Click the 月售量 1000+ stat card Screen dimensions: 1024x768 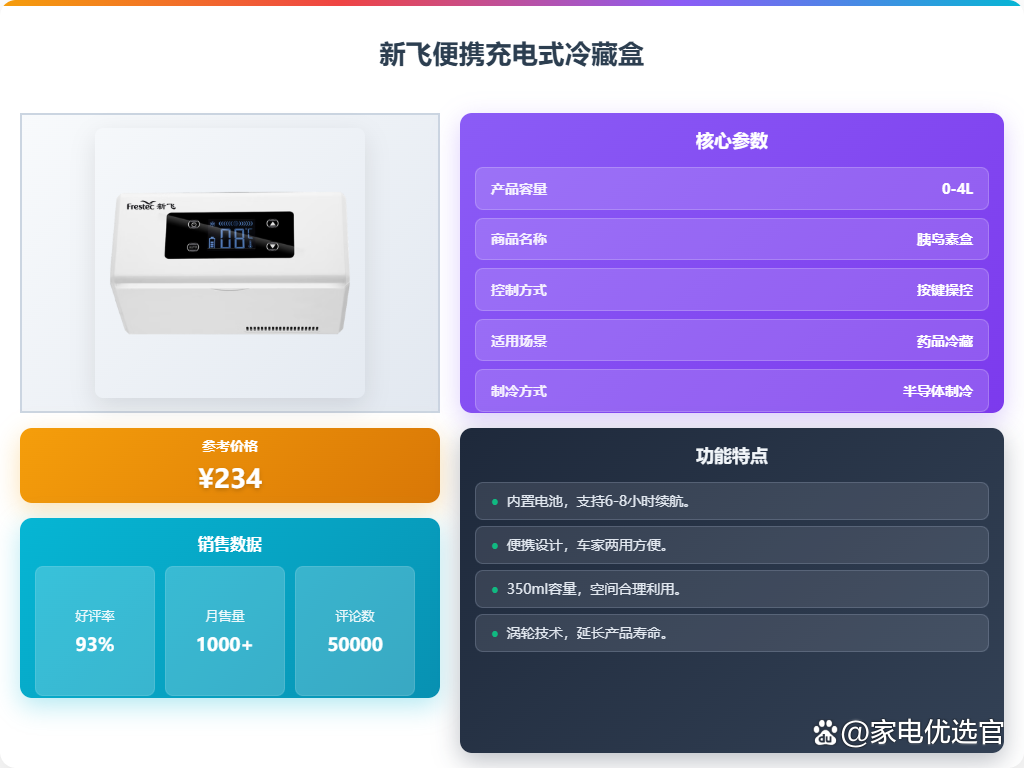click(225, 631)
